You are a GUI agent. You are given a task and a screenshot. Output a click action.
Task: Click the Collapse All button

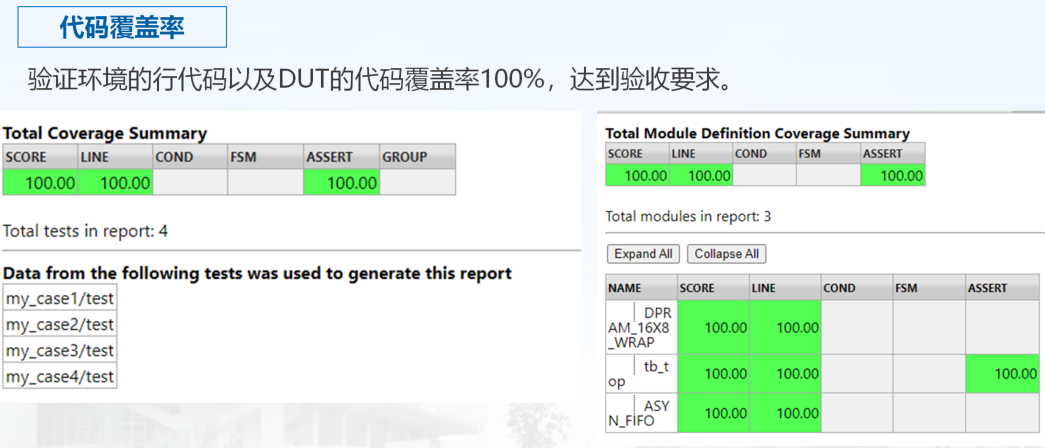(x=727, y=254)
